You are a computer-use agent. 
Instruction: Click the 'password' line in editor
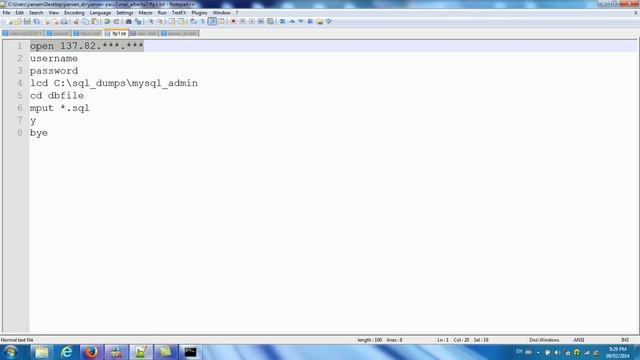(x=54, y=71)
